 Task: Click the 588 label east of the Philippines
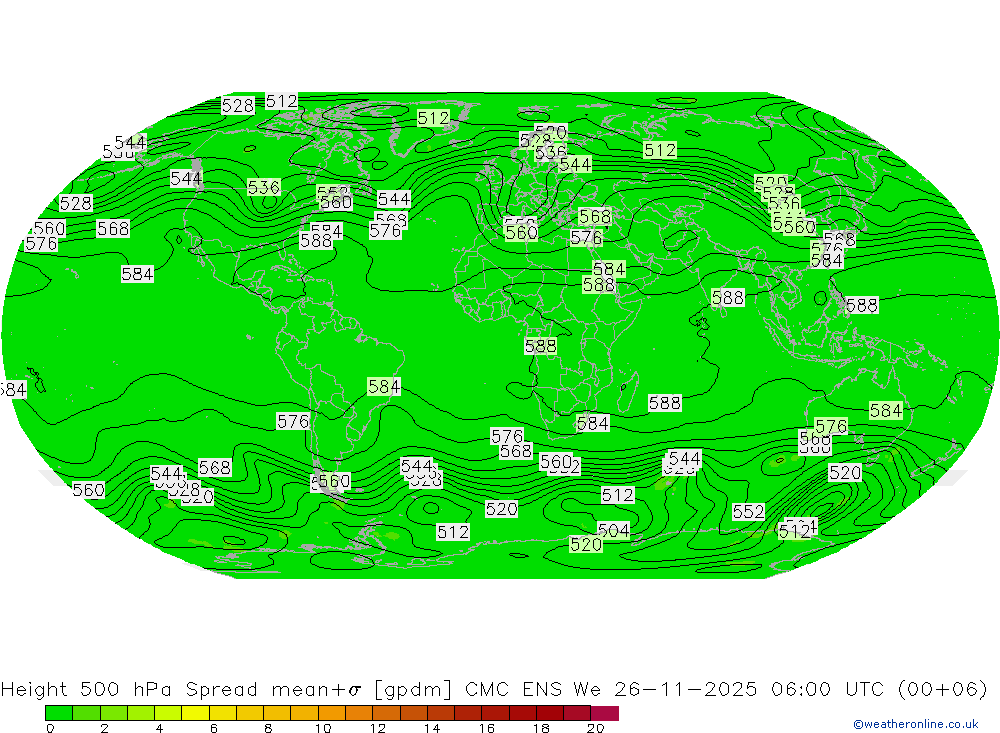[862, 306]
